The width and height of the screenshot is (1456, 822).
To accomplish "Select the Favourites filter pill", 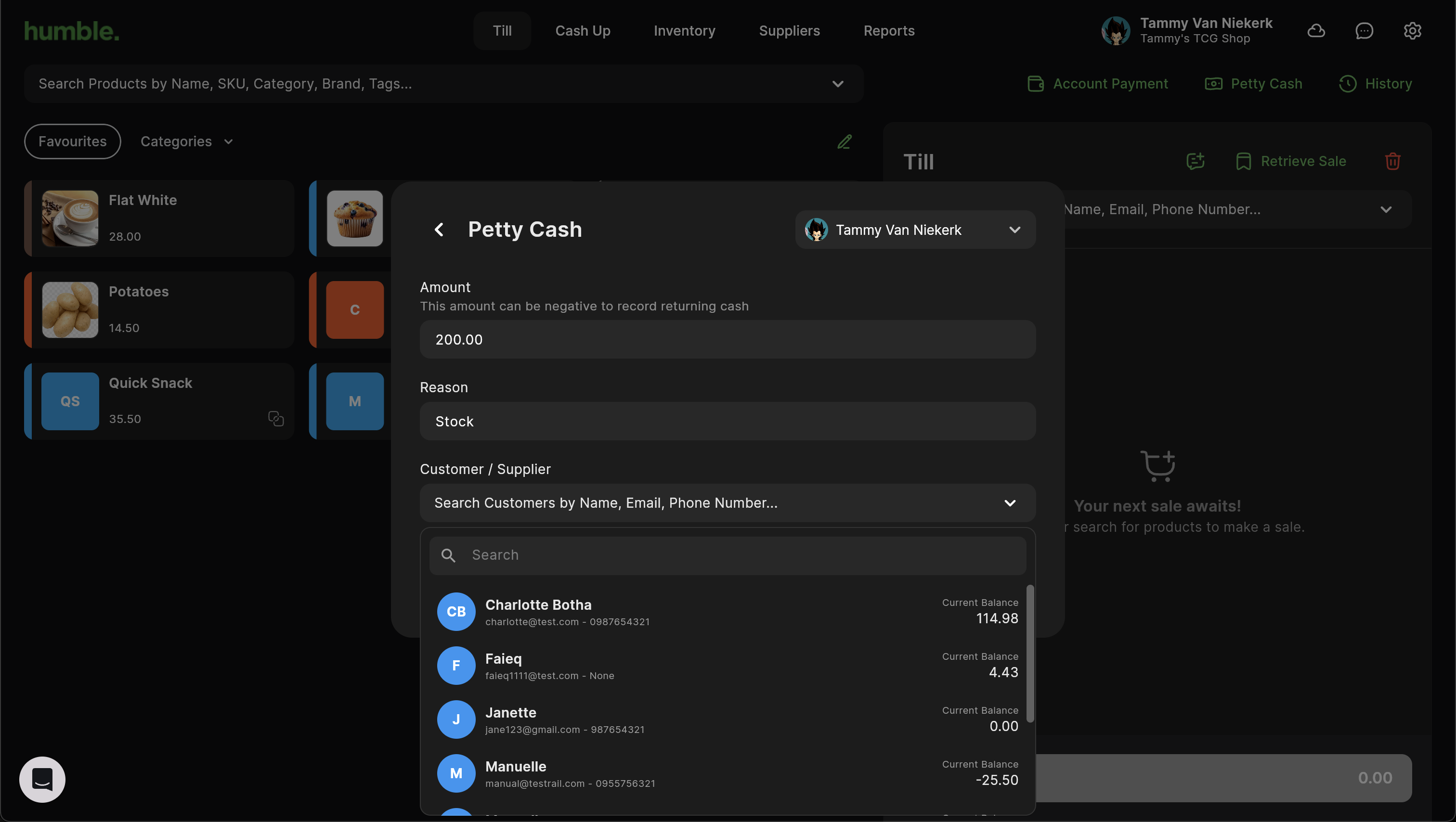I will 72,141.
